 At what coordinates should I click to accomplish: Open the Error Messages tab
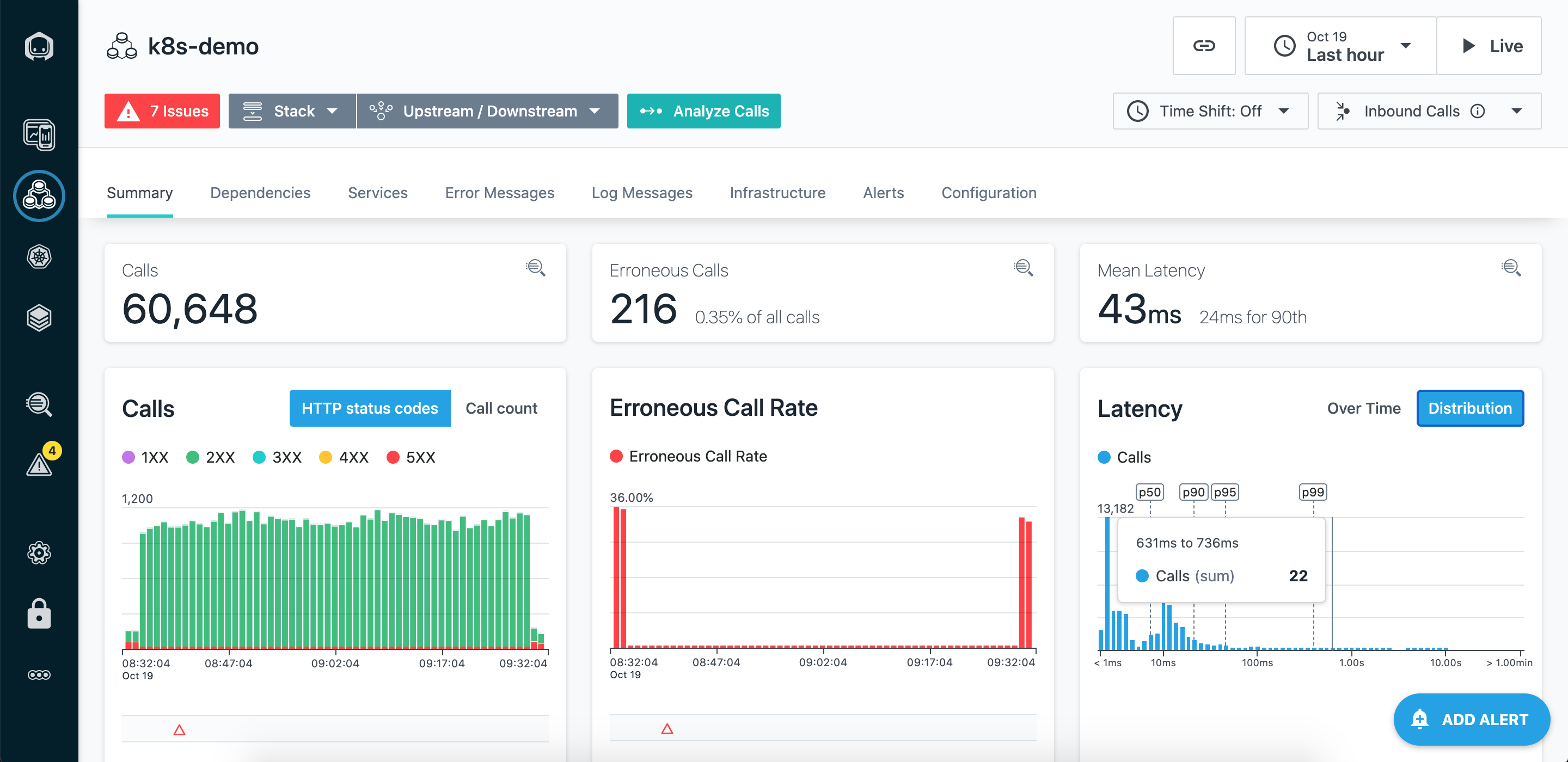(x=499, y=193)
